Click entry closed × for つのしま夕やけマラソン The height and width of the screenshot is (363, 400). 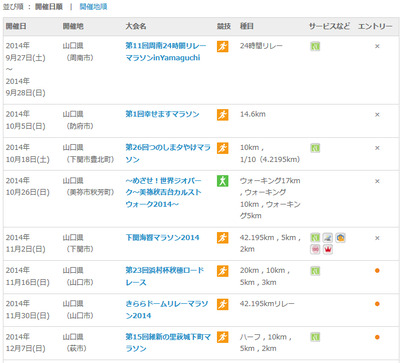pos(377,148)
